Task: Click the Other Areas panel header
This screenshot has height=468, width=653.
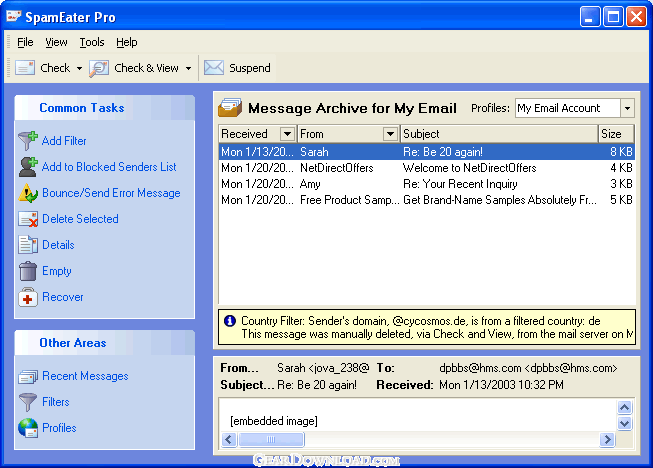Action: pyautogui.click(x=105, y=343)
